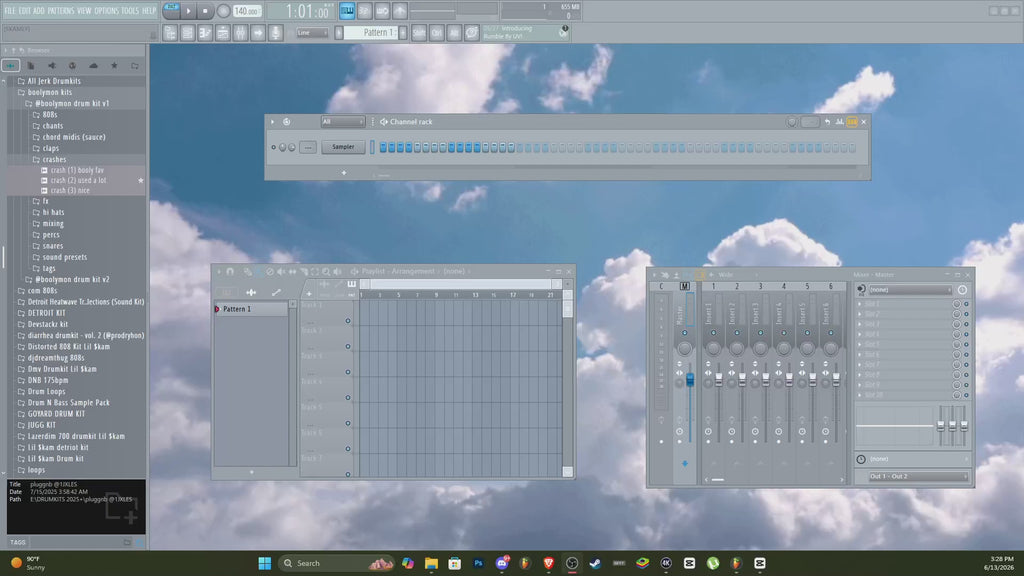Expand the hi hats folder

click(x=53, y=212)
